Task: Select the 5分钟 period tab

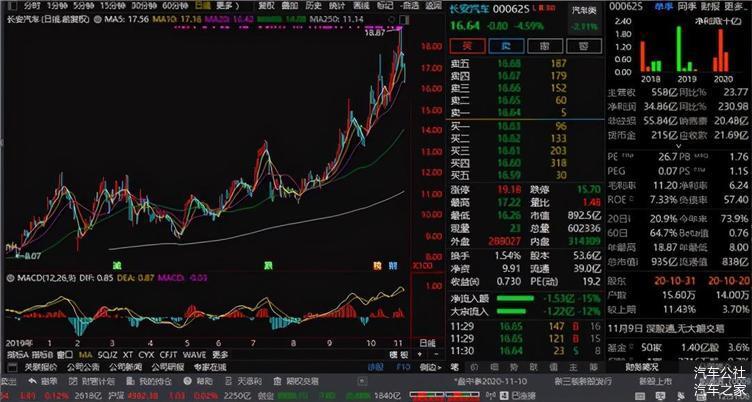Action: point(83,6)
